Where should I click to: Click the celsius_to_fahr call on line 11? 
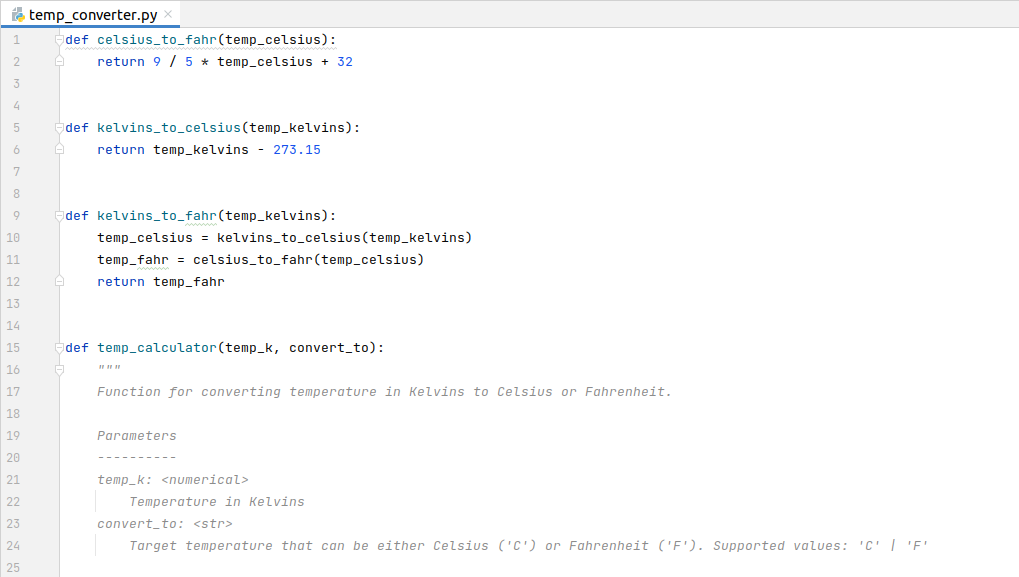tap(253, 260)
